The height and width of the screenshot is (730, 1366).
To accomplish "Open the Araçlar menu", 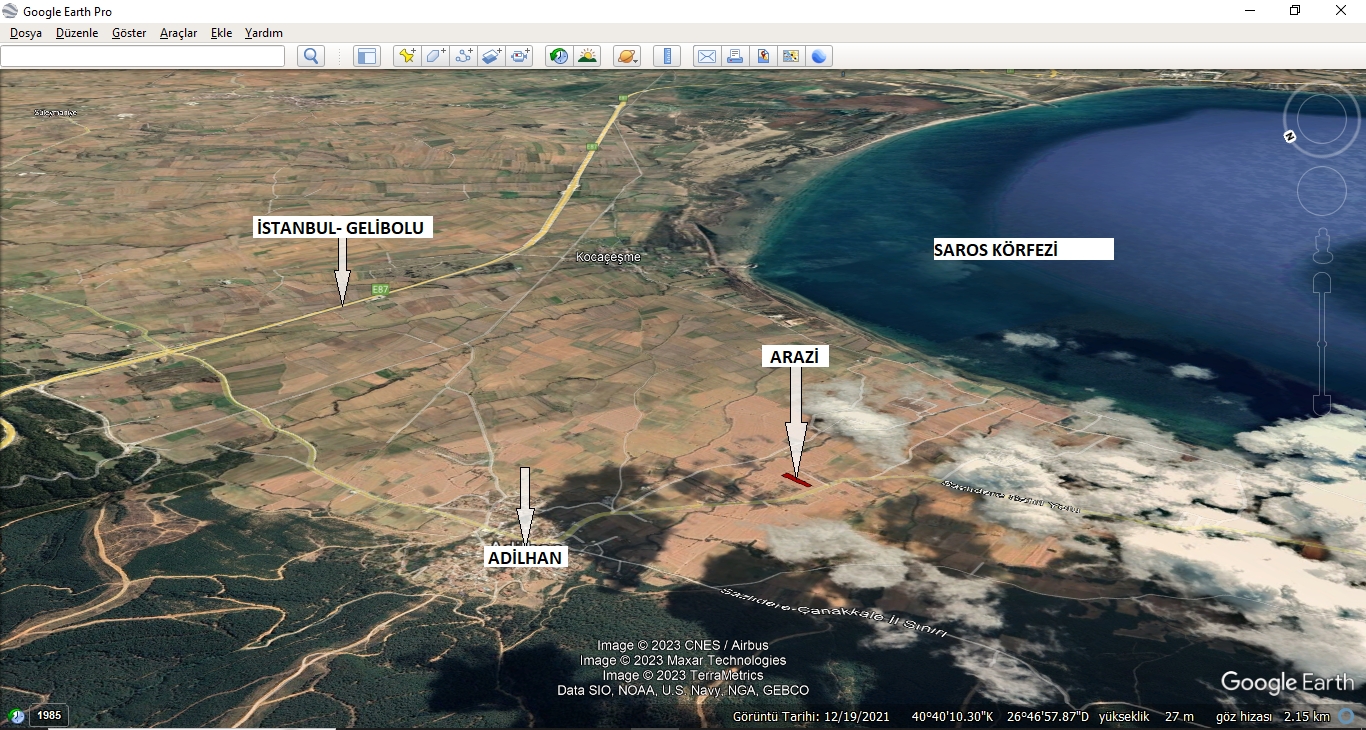I will coord(178,33).
